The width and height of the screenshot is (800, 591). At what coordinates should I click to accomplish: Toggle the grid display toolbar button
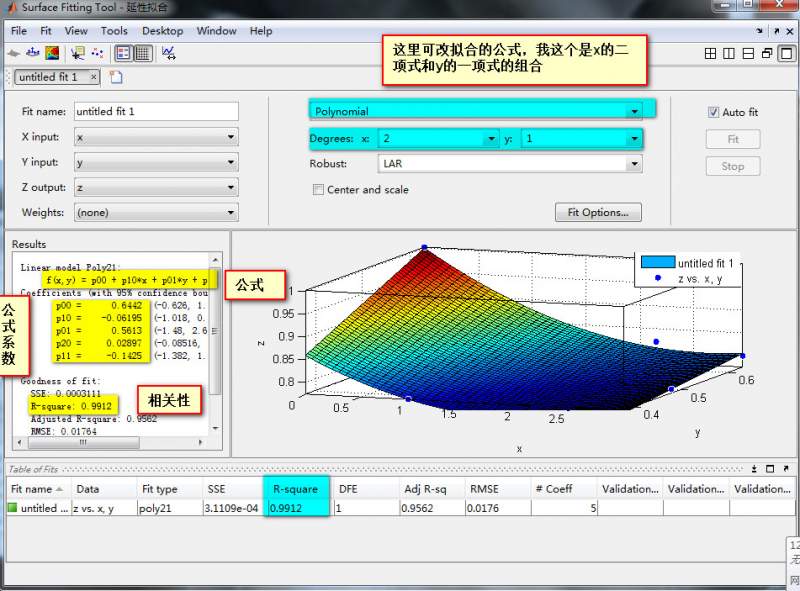point(143,53)
